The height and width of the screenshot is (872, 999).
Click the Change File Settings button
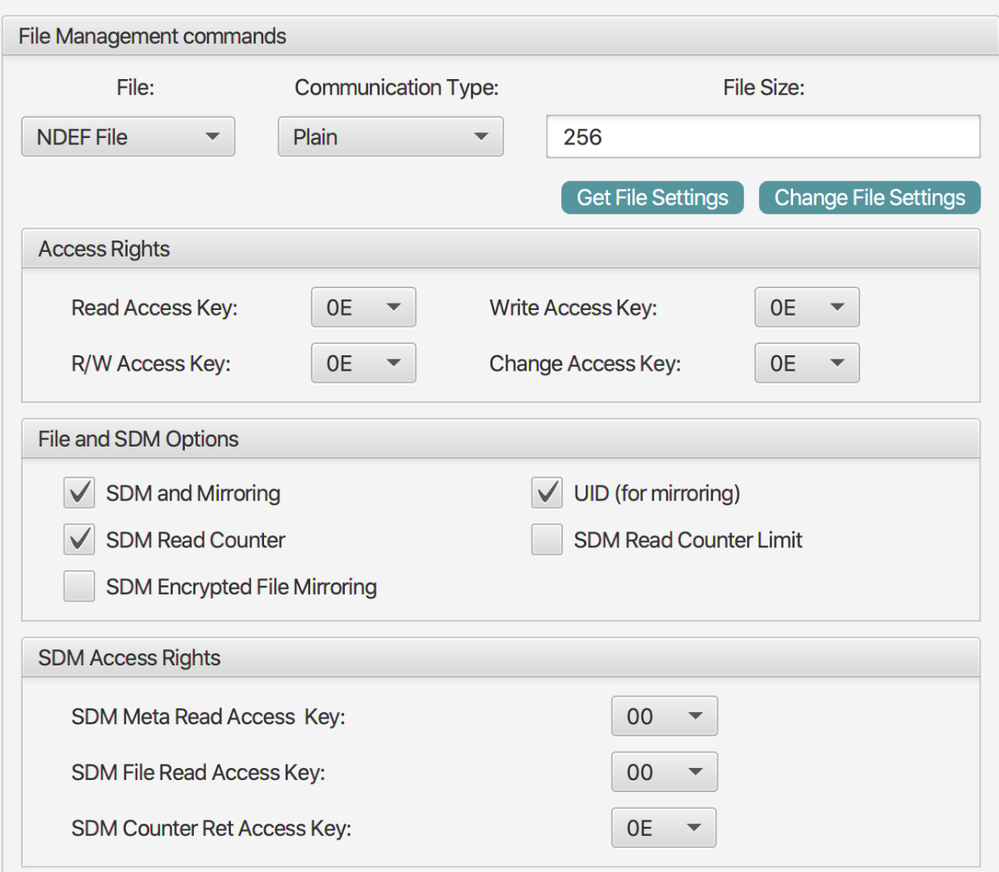tap(869, 197)
